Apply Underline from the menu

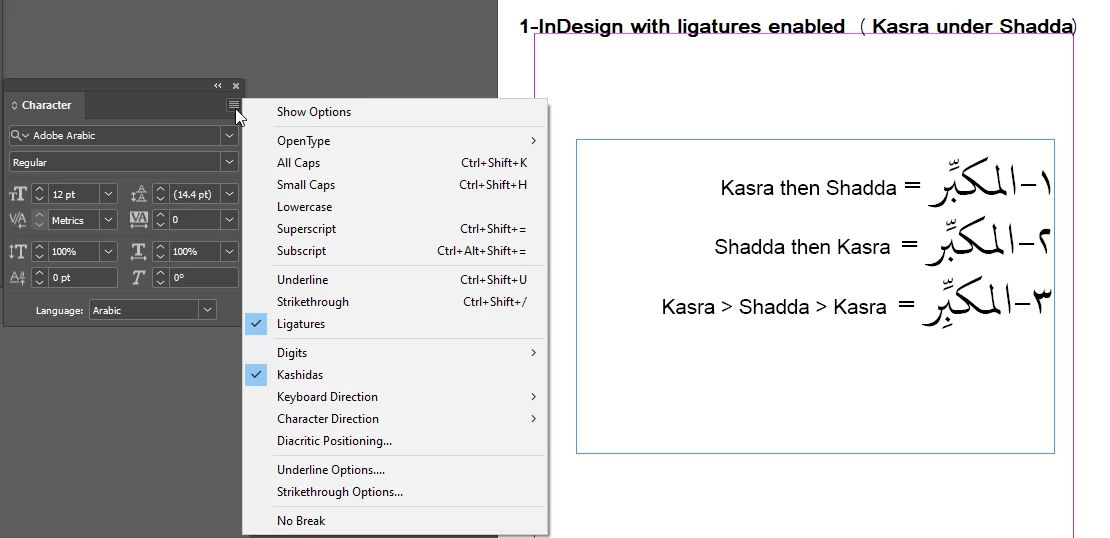click(395, 280)
